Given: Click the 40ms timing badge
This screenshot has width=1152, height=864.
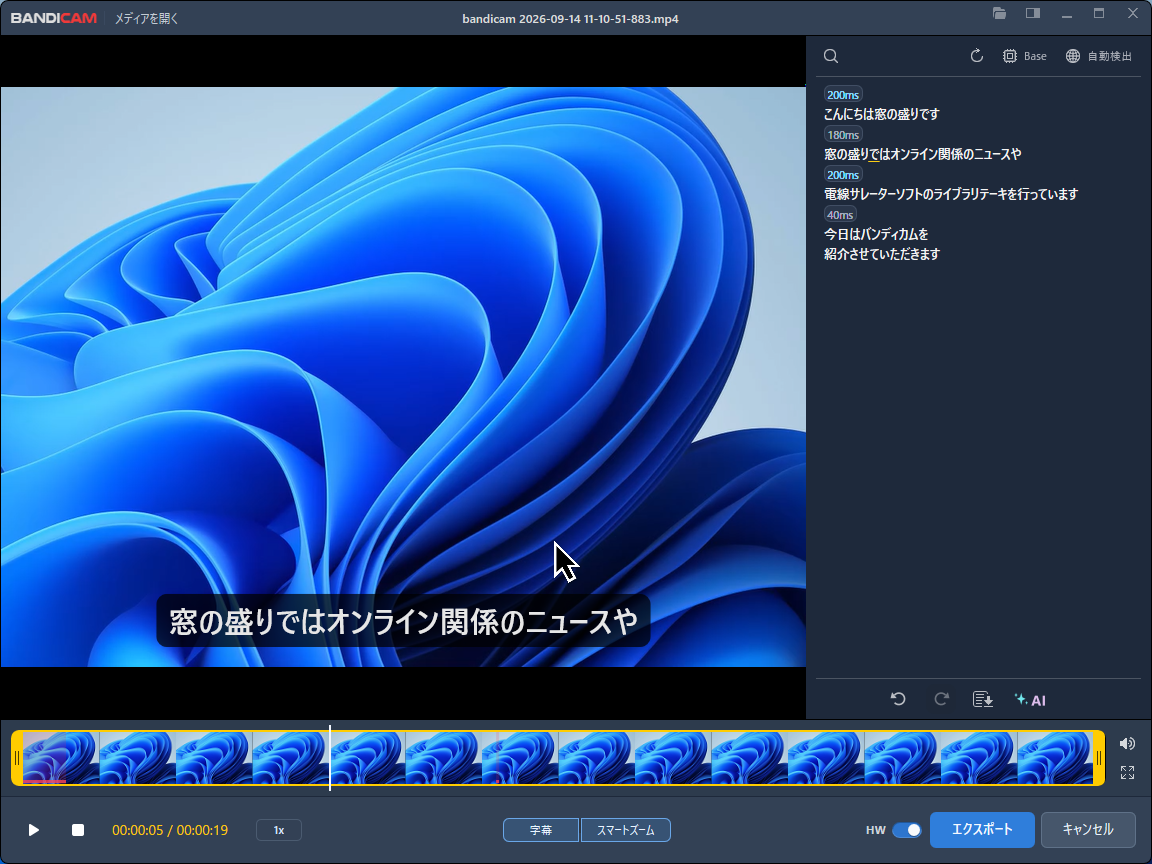Looking at the screenshot, I should click(x=840, y=215).
